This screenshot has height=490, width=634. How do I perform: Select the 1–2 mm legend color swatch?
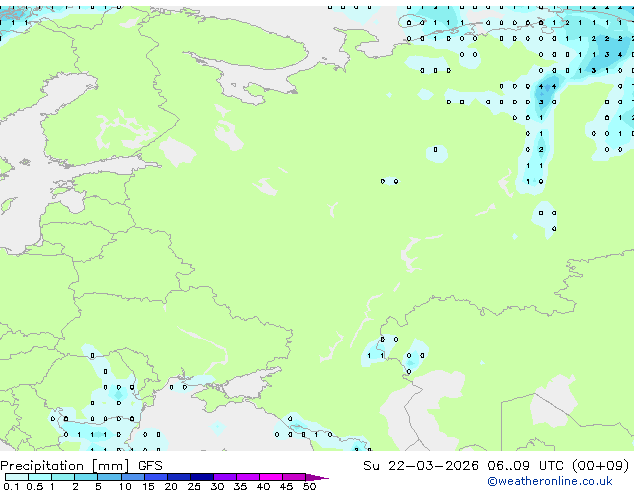coord(63,477)
